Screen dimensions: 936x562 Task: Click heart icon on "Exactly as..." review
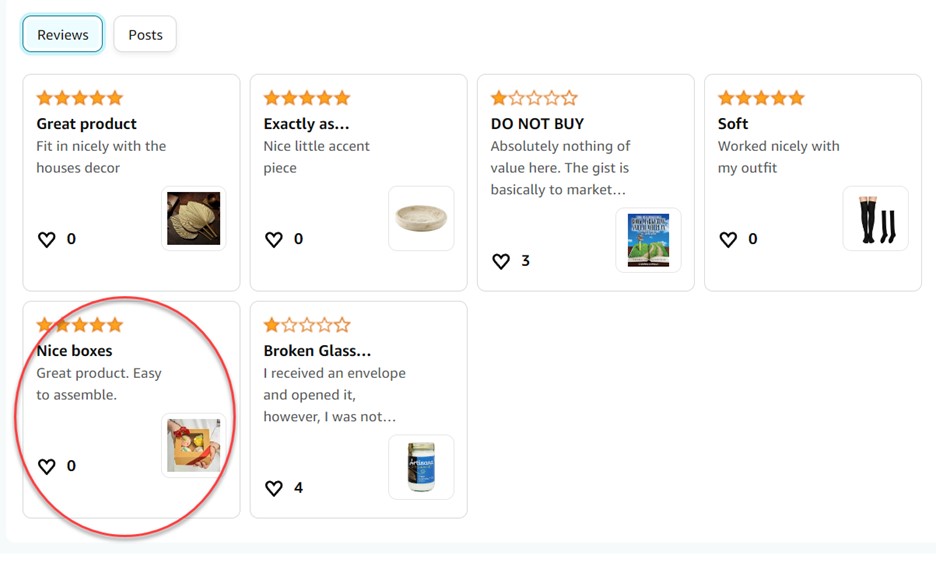(274, 239)
